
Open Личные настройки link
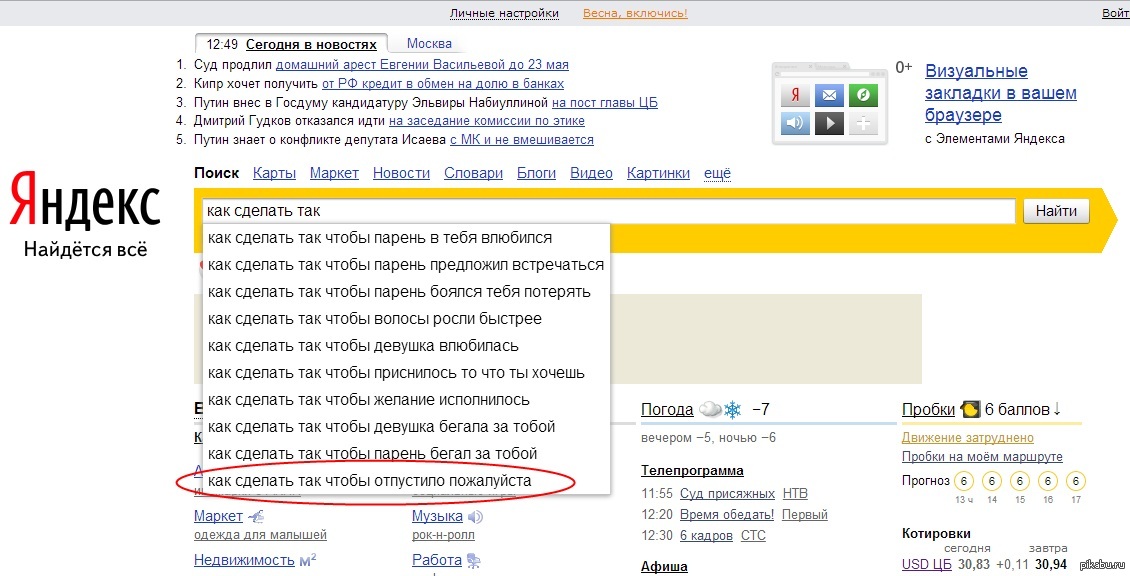click(504, 13)
